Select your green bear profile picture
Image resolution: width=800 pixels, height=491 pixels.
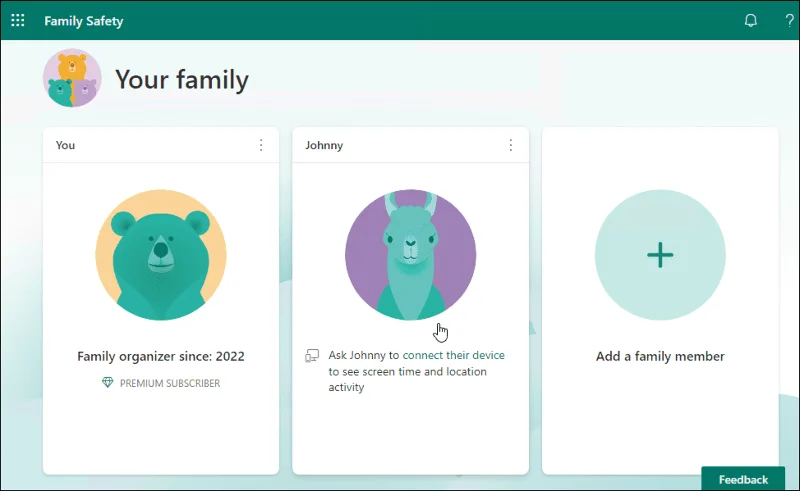pyautogui.click(x=161, y=255)
